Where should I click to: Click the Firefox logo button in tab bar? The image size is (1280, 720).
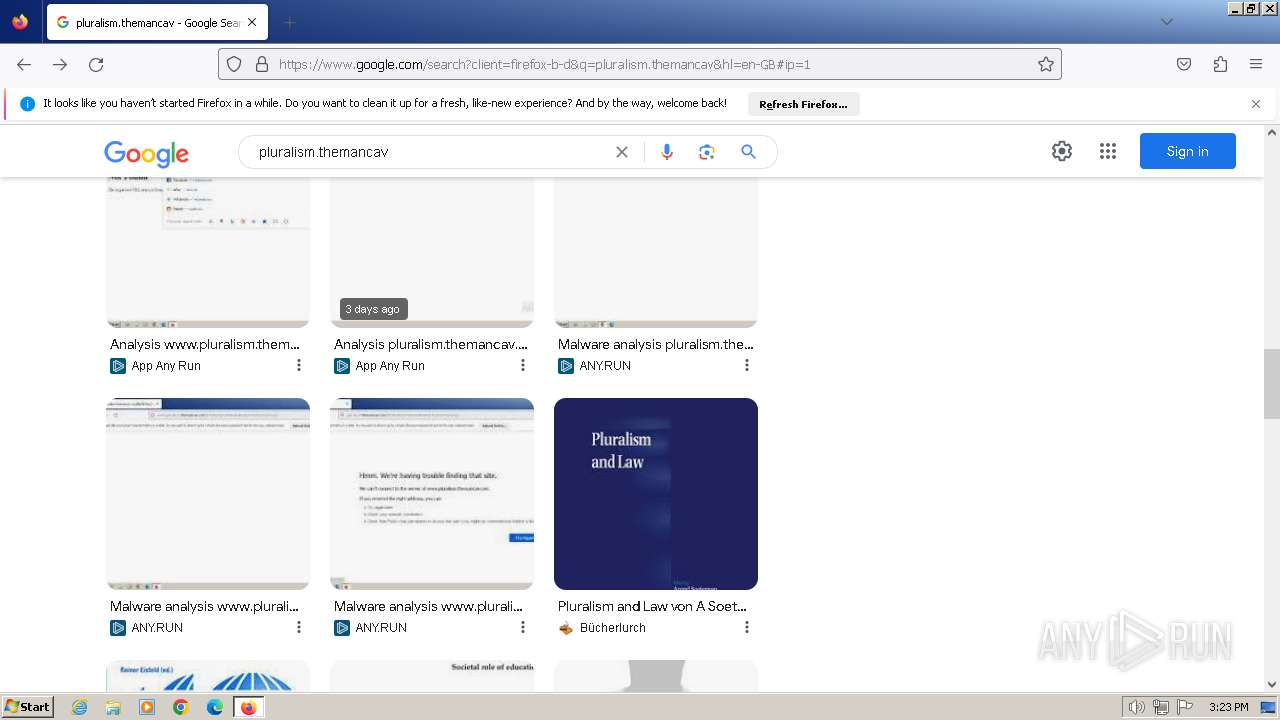20,21
